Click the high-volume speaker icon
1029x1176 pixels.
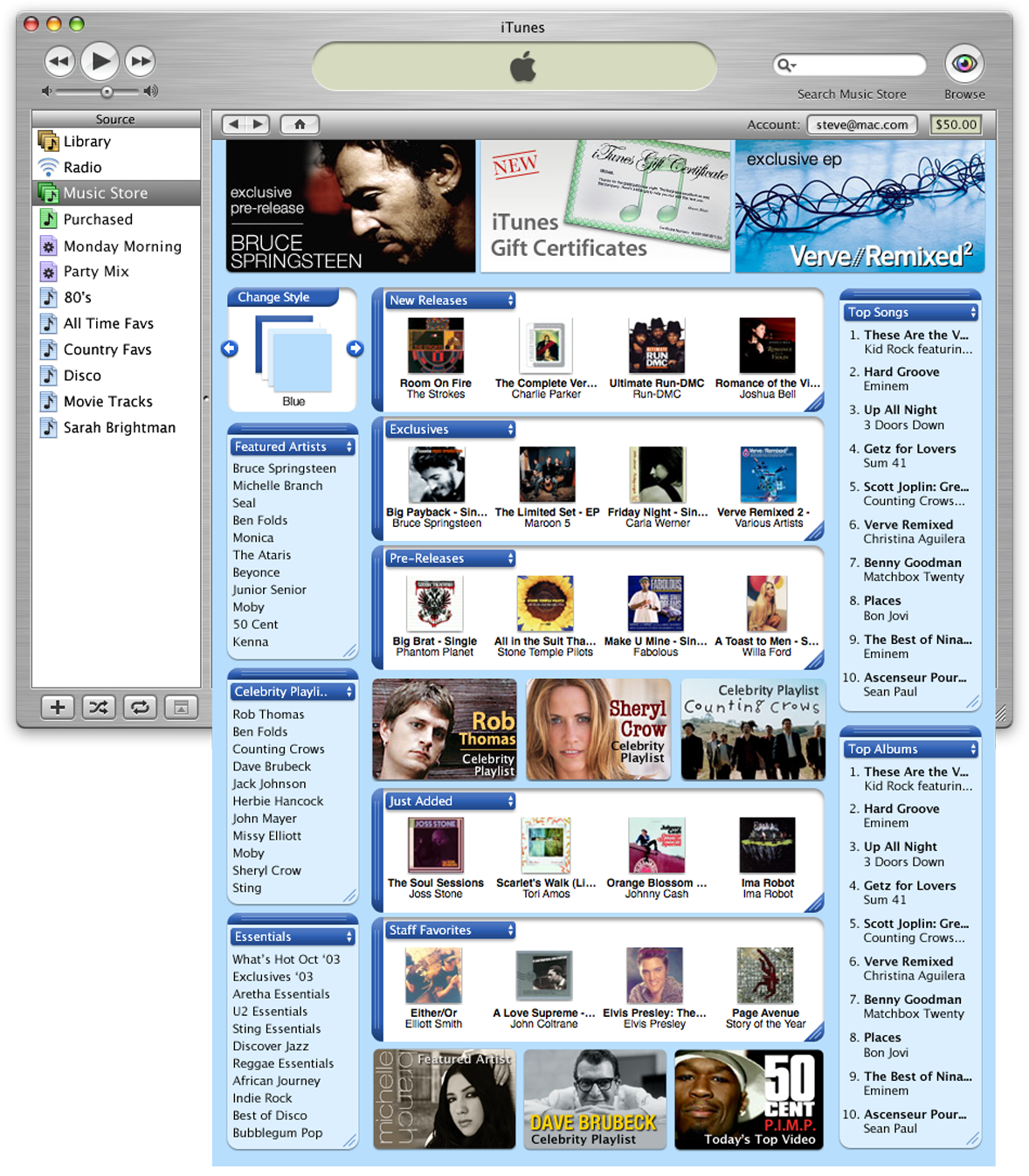(x=151, y=92)
